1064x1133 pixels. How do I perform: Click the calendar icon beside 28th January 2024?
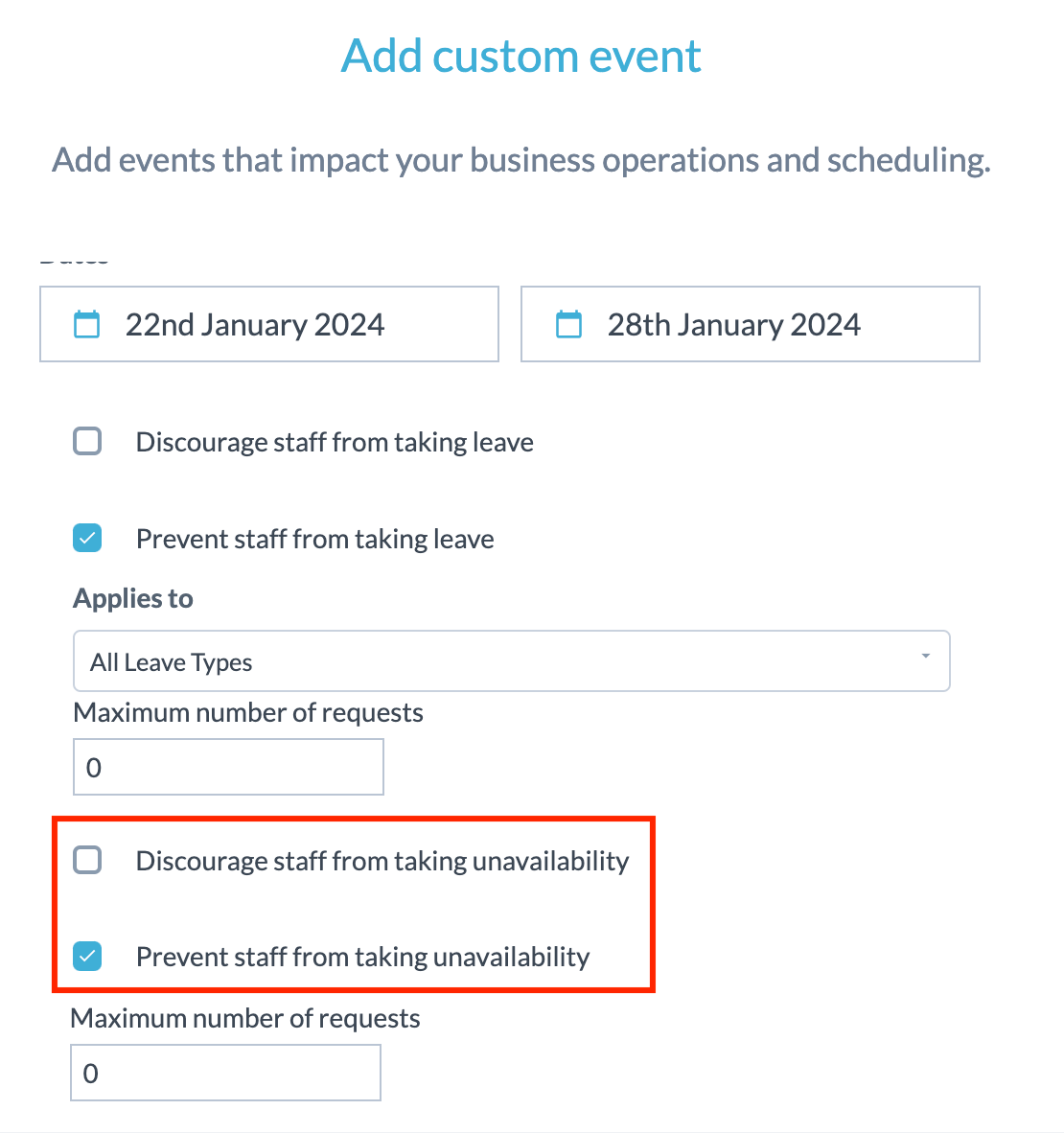(x=568, y=324)
